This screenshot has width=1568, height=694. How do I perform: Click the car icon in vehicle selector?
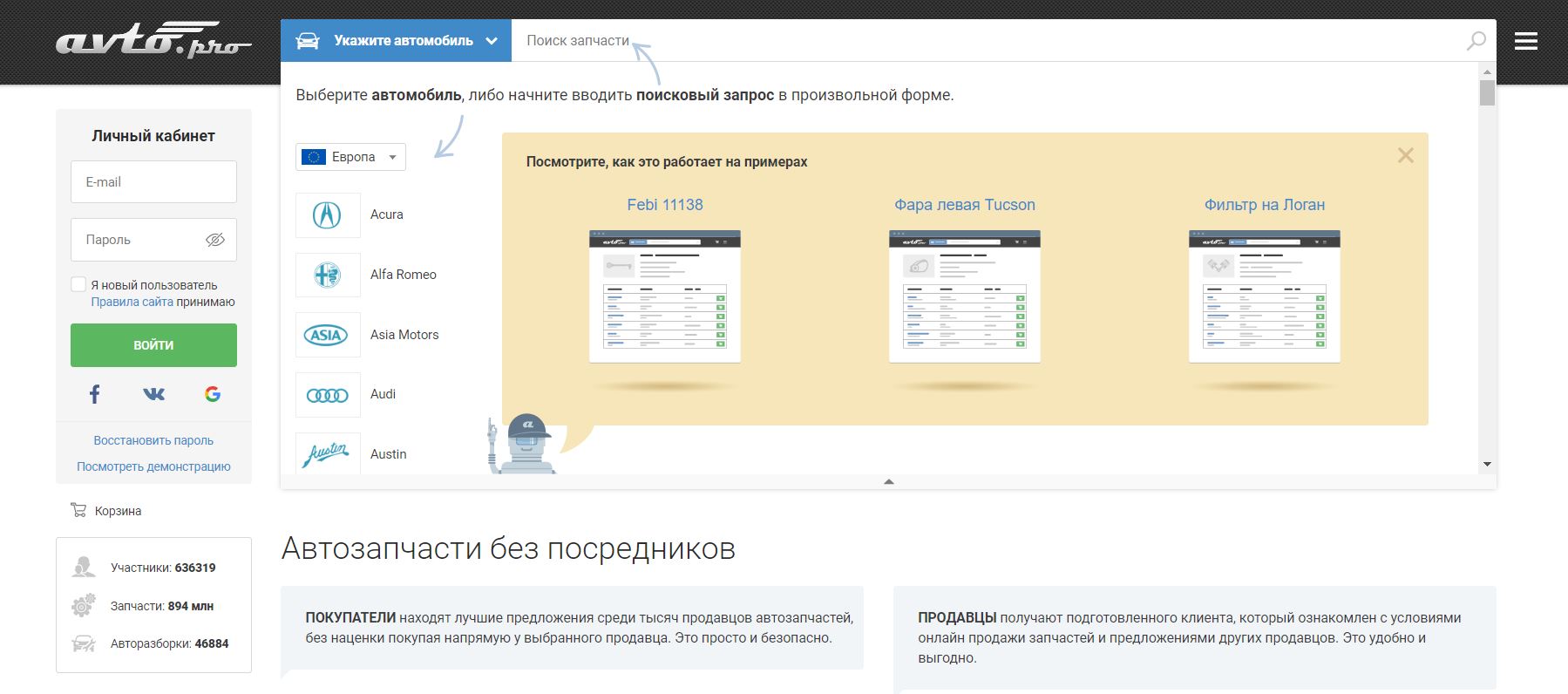point(308,41)
